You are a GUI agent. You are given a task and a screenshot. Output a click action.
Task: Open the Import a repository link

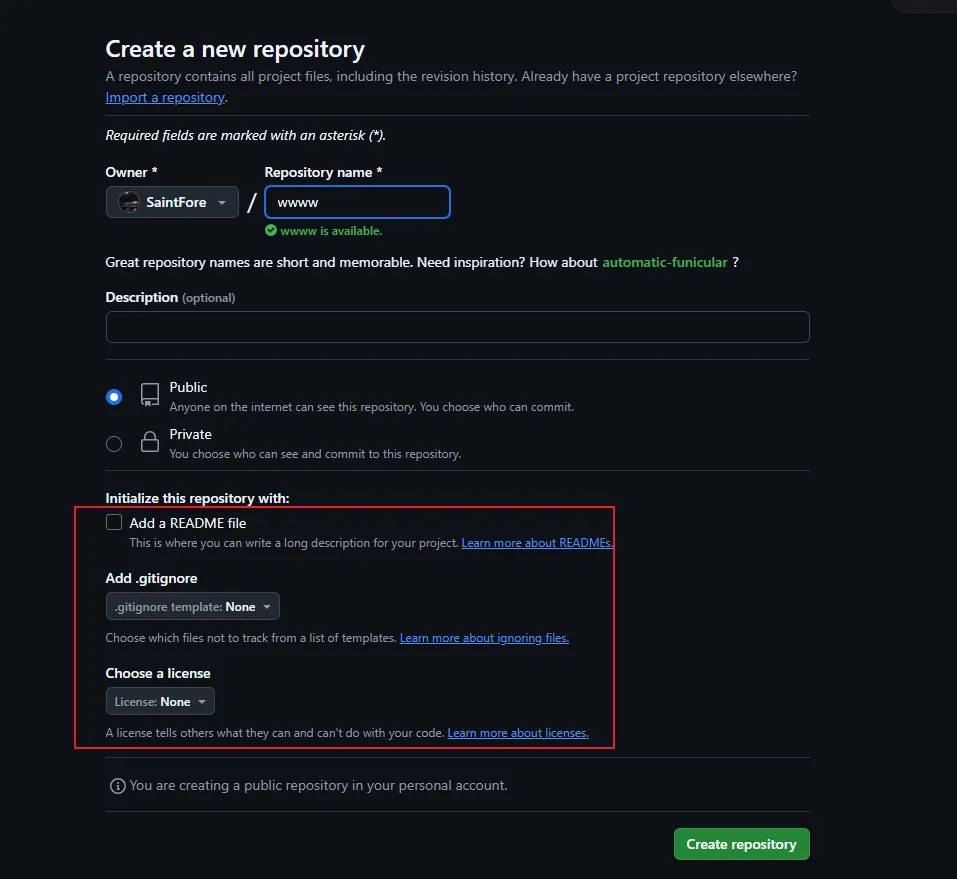(x=165, y=98)
